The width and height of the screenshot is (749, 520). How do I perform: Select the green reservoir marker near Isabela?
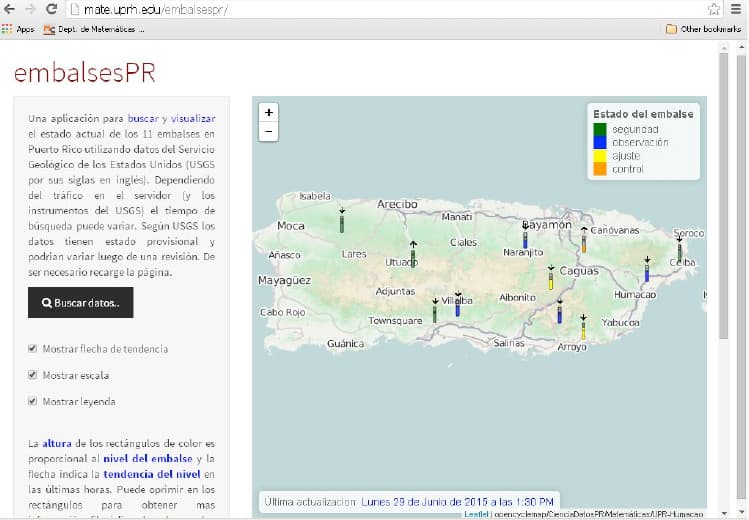coord(342,224)
